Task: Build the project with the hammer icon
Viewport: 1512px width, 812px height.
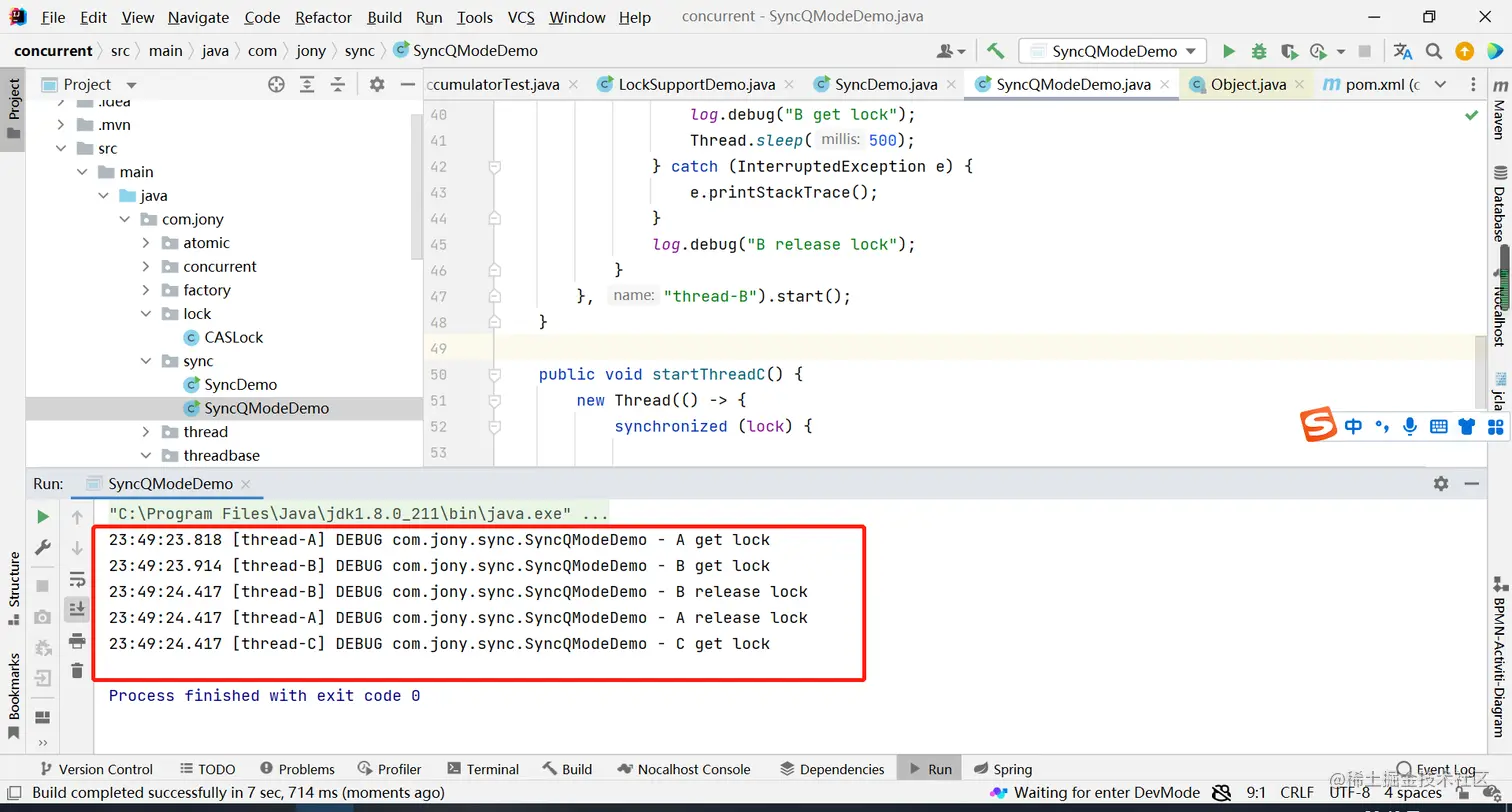Action: (995, 51)
